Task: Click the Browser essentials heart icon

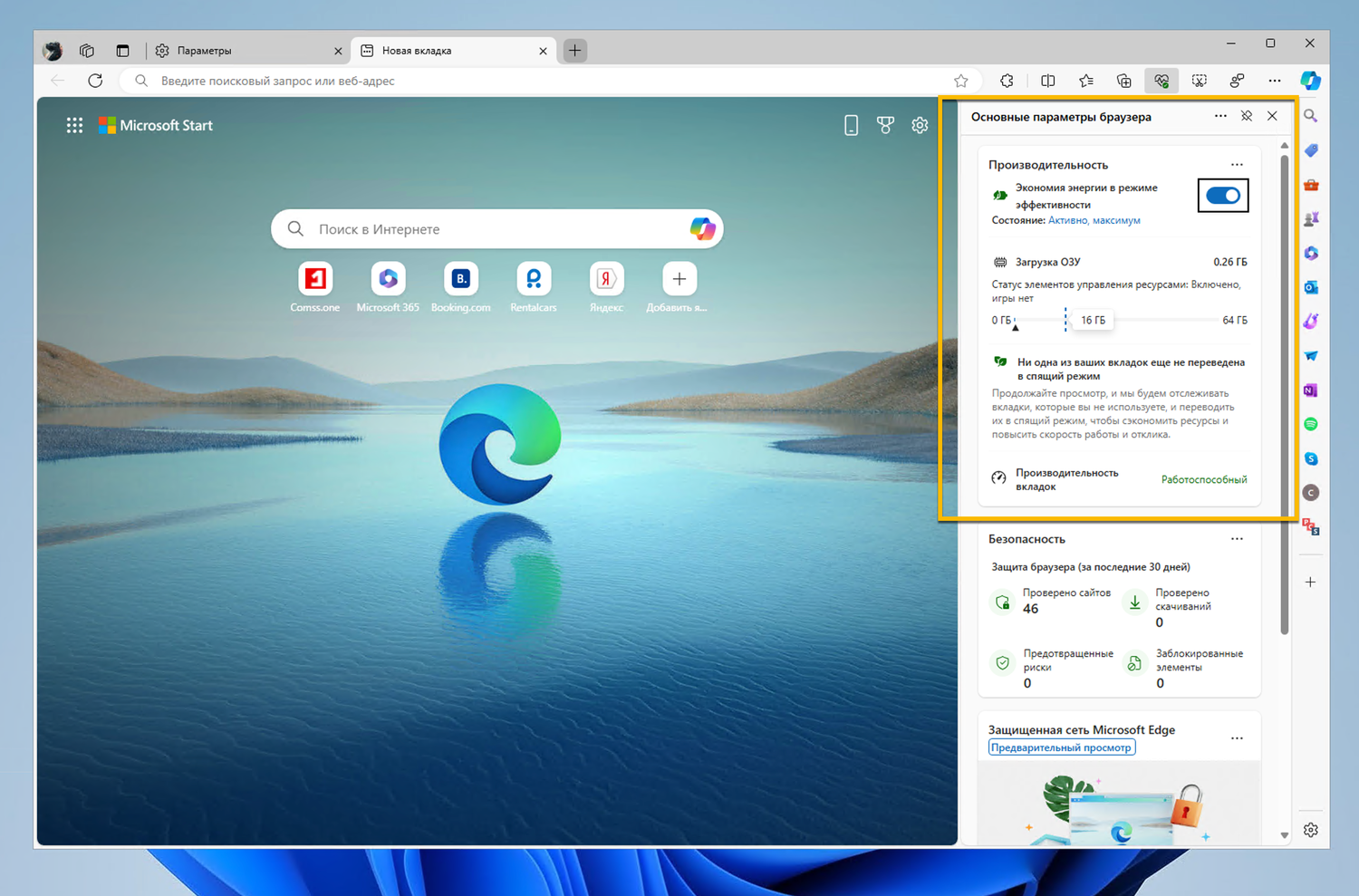Action: pos(1161,81)
